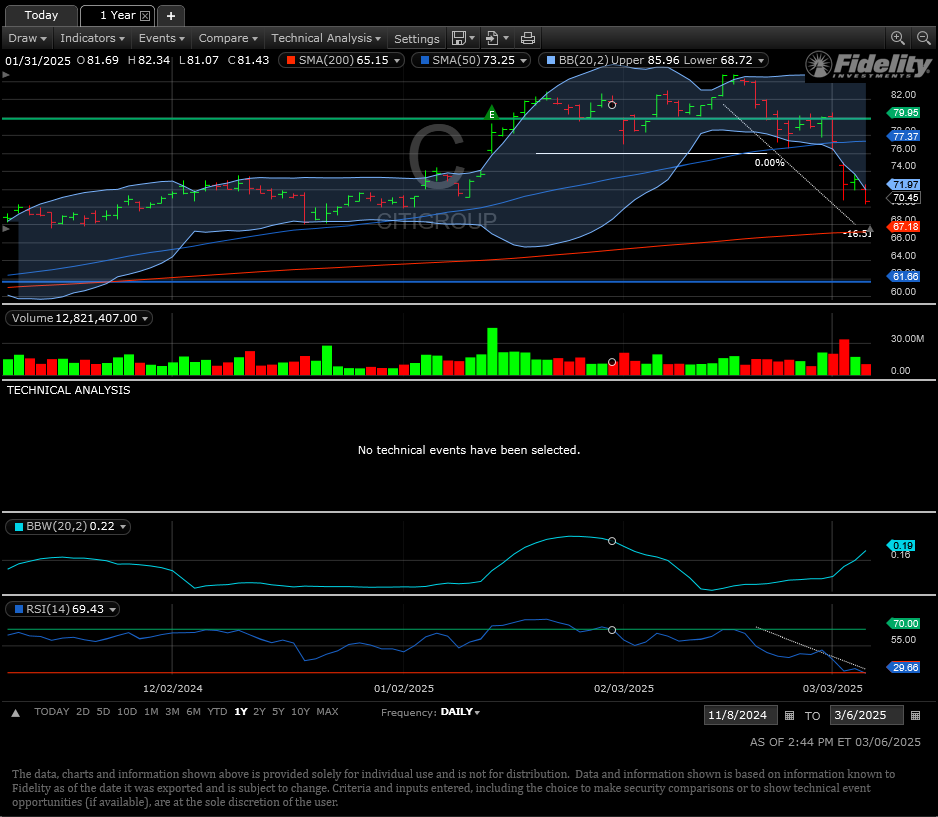Screen dimensions: 938x817
Task: Click the green earnings E marker on chart
Action: pos(492,112)
